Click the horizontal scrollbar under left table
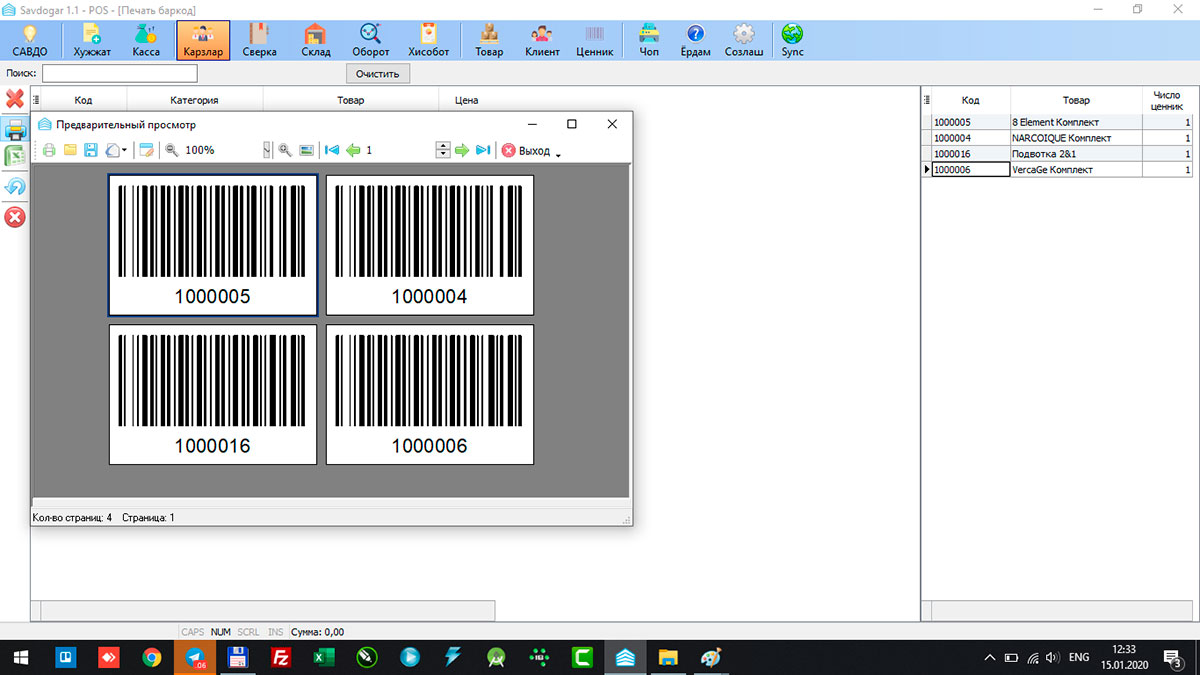 click(263, 610)
